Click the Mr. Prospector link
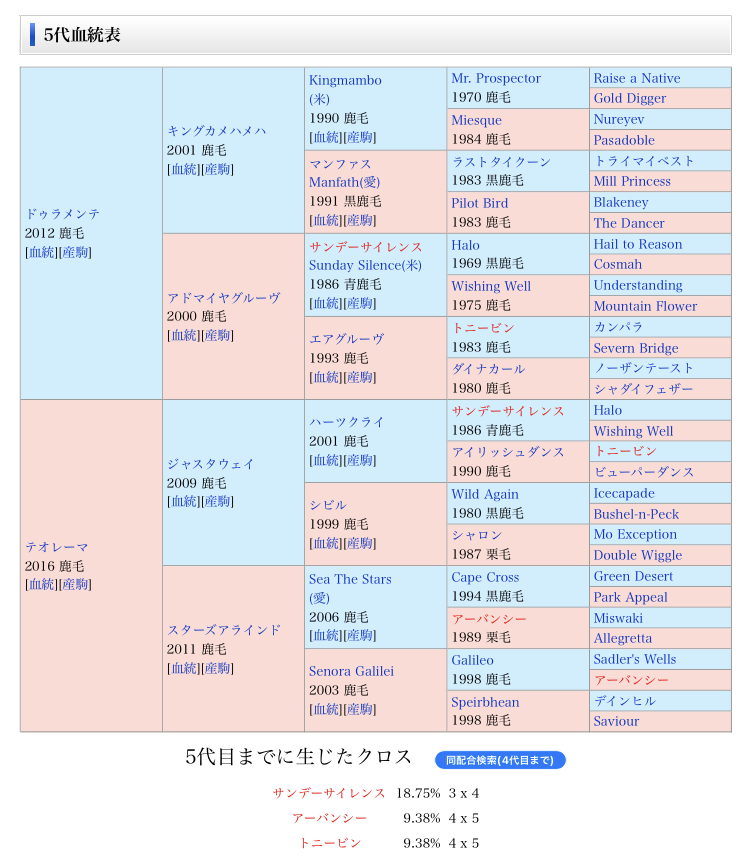Screen dimensions: 750x858 [496, 78]
